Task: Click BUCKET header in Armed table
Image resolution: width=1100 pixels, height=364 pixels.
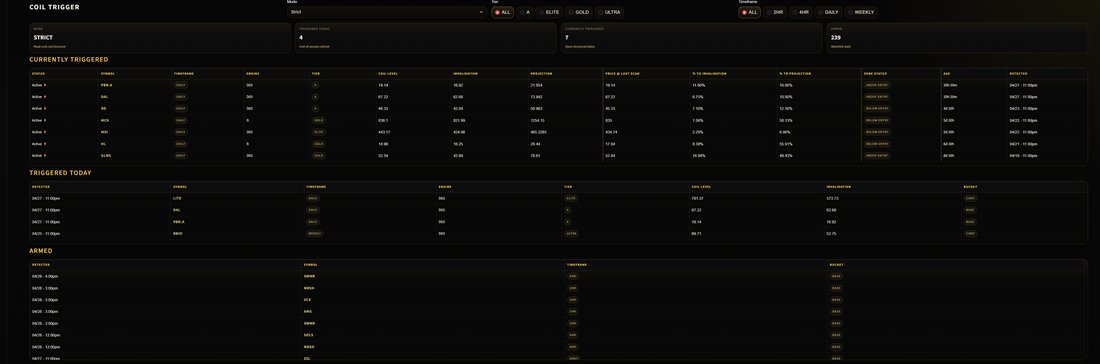Action: point(836,264)
